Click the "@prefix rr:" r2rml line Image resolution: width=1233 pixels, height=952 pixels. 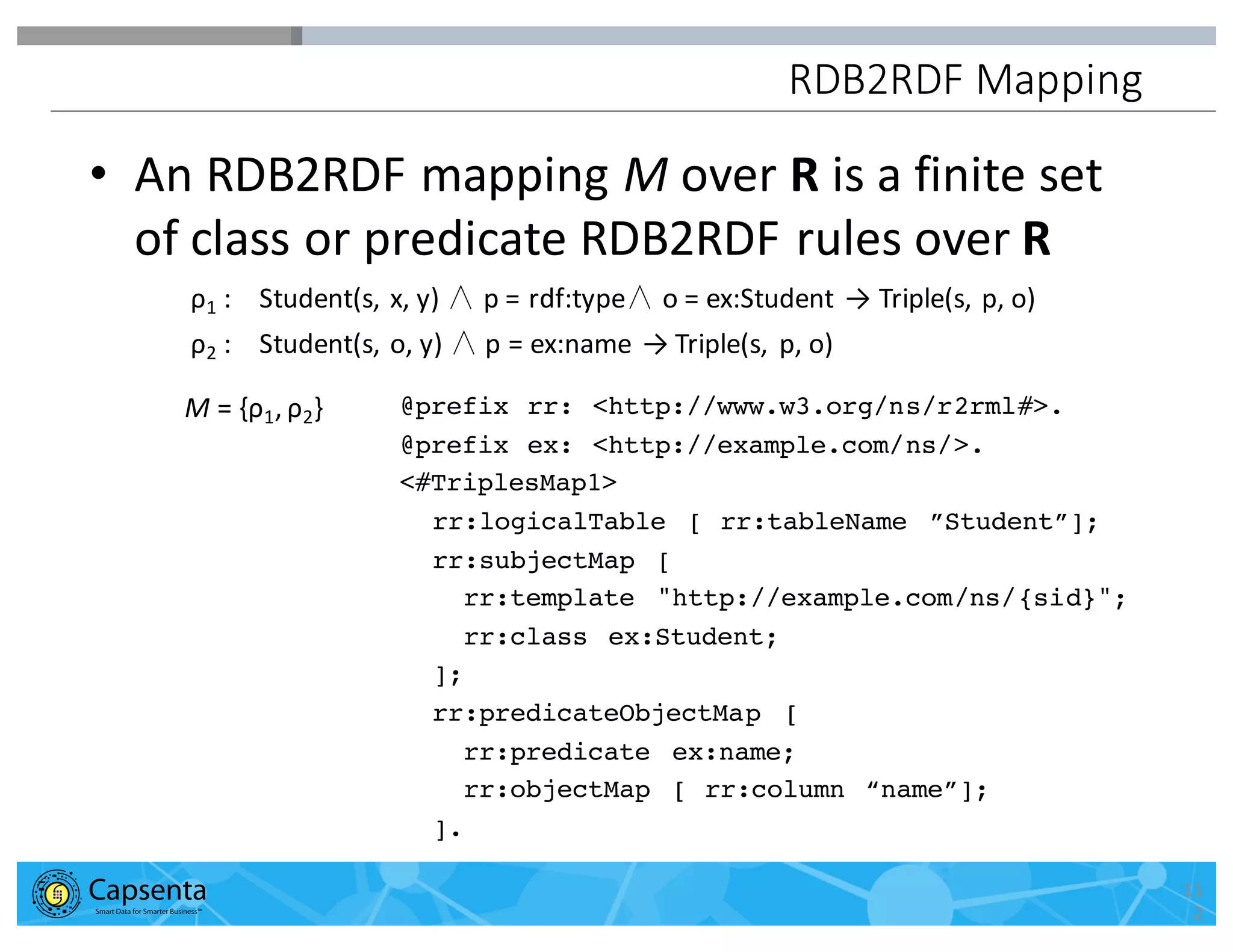pyautogui.click(x=731, y=407)
